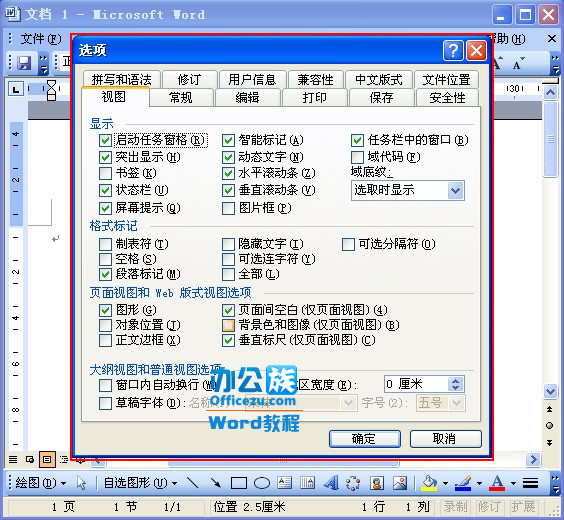Viewport: 564px width, 520px height.
Task: Go to next page double-arrow button
Action: (x=549, y=442)
